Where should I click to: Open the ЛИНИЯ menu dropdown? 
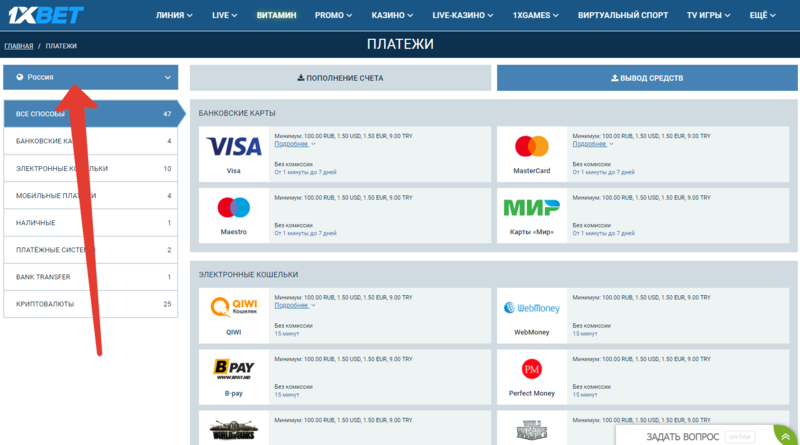pyautogui.click(x=174, y=15)
